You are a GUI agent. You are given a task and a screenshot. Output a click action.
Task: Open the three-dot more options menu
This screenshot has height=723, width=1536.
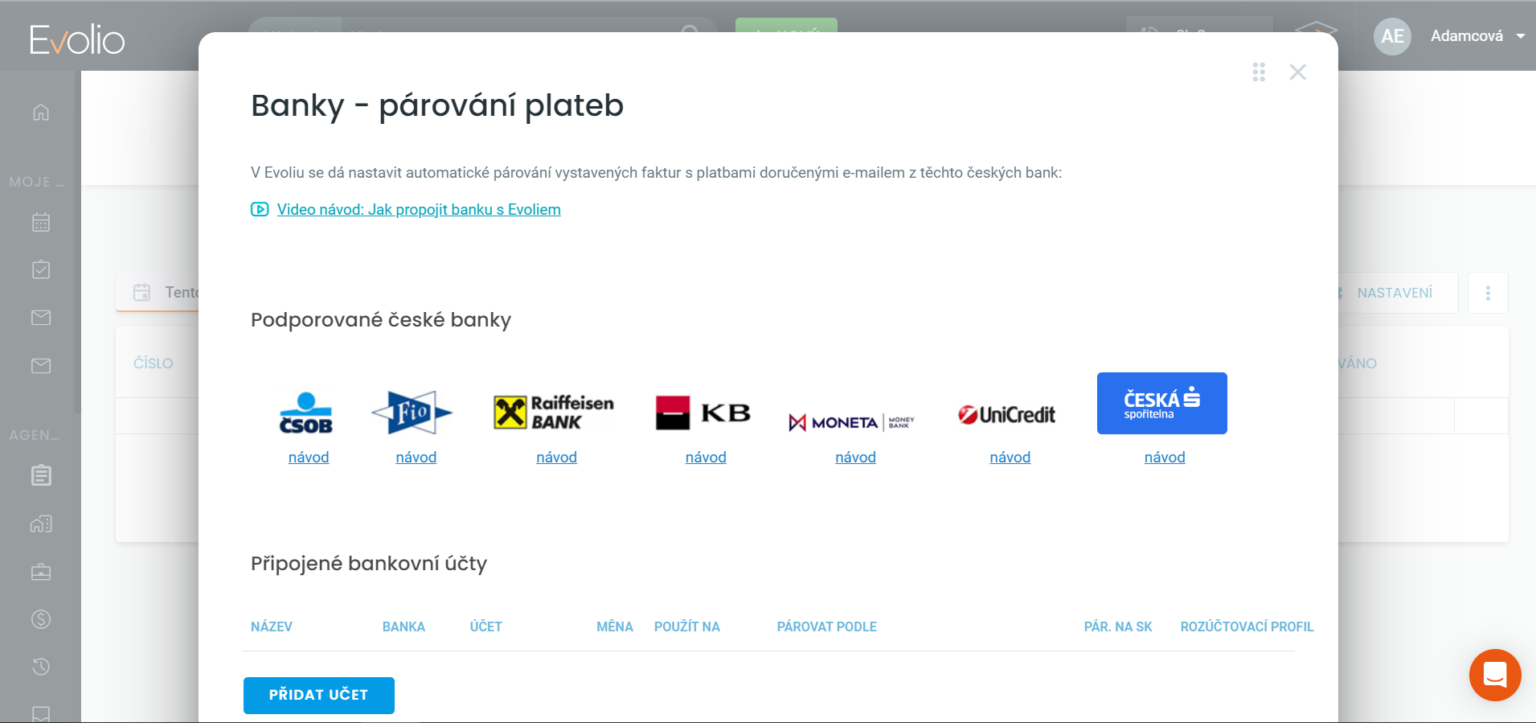tap(1487, 293)
